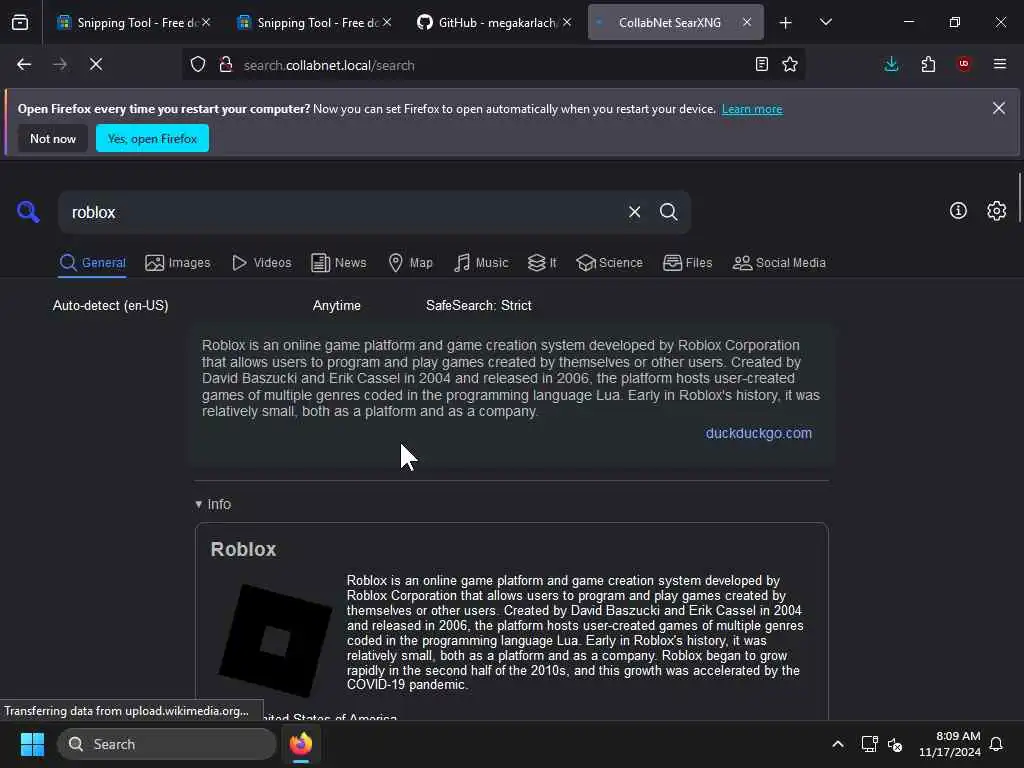This screenshot has height=768, width=1024.
Task: Open language Auto-detect (en-US) dropdown
Action: coord(110,305)
